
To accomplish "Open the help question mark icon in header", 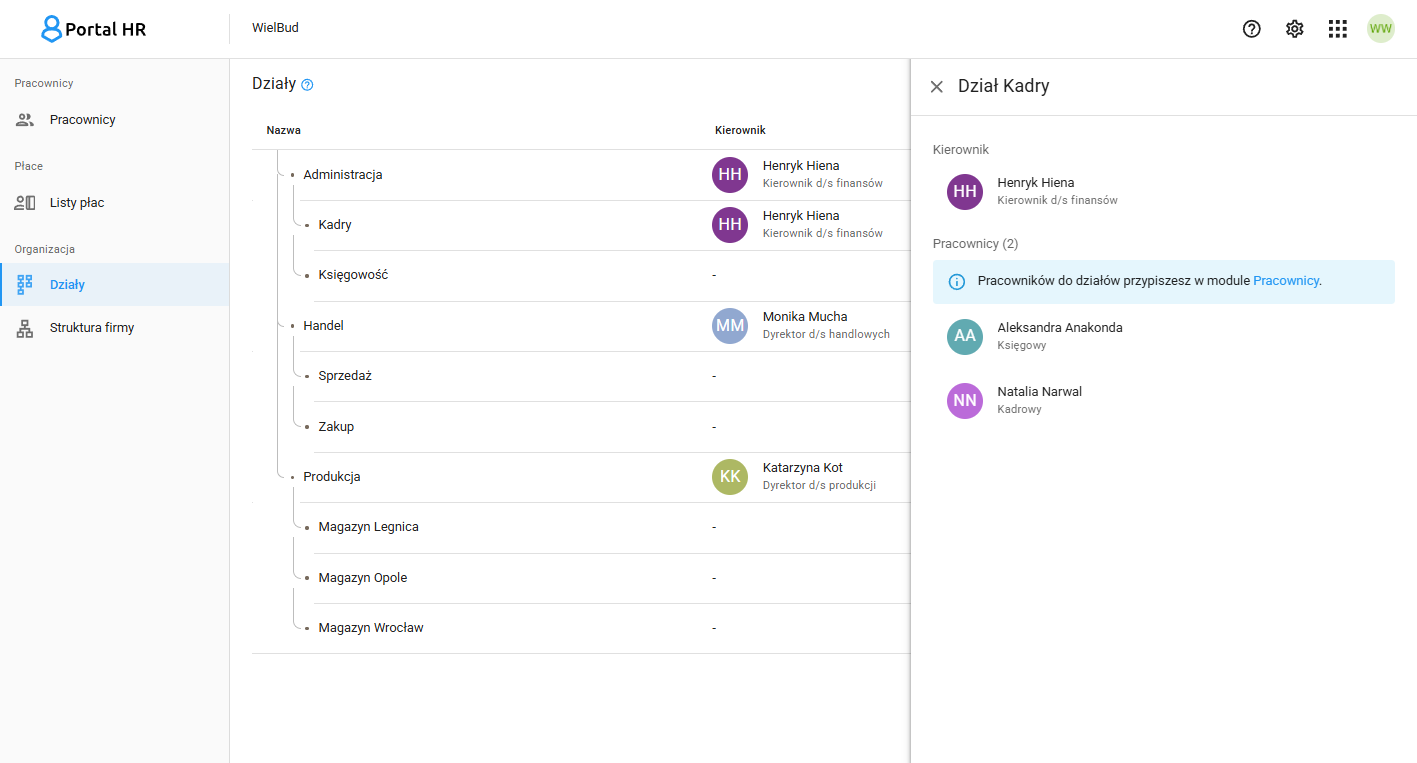I will 1251,29.
